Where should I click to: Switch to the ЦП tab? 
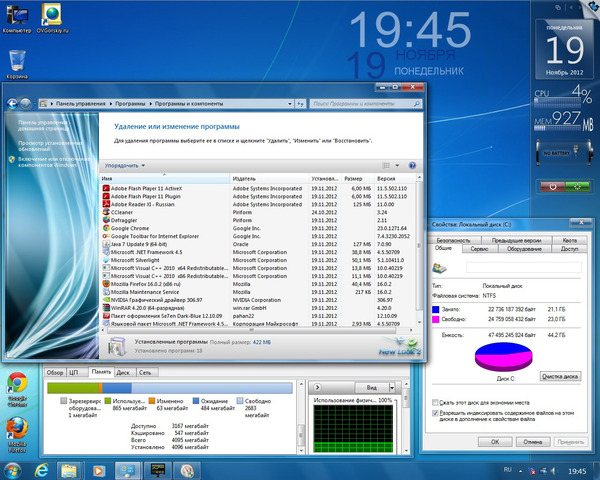click(74, 372)
